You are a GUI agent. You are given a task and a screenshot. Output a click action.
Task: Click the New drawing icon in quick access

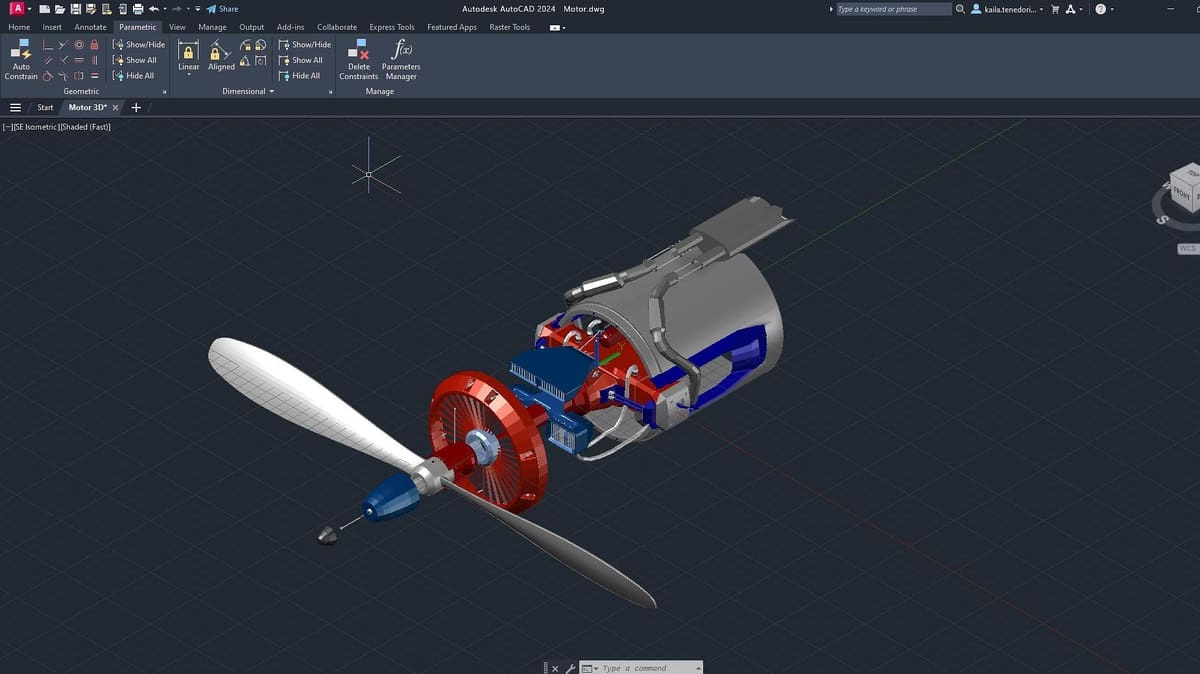pyautogui.click(x=44, y=9)
